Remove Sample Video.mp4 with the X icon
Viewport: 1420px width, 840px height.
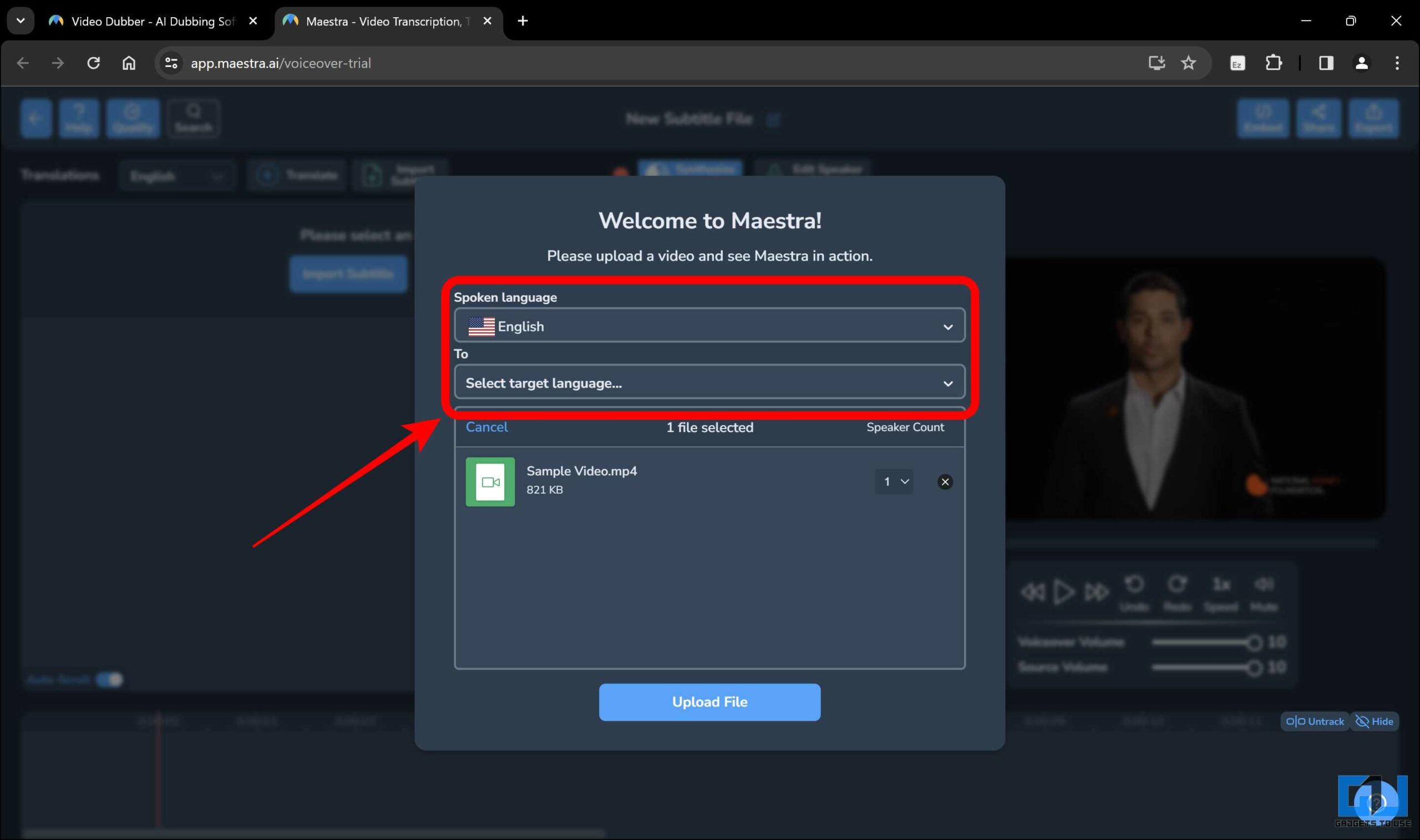945,482
